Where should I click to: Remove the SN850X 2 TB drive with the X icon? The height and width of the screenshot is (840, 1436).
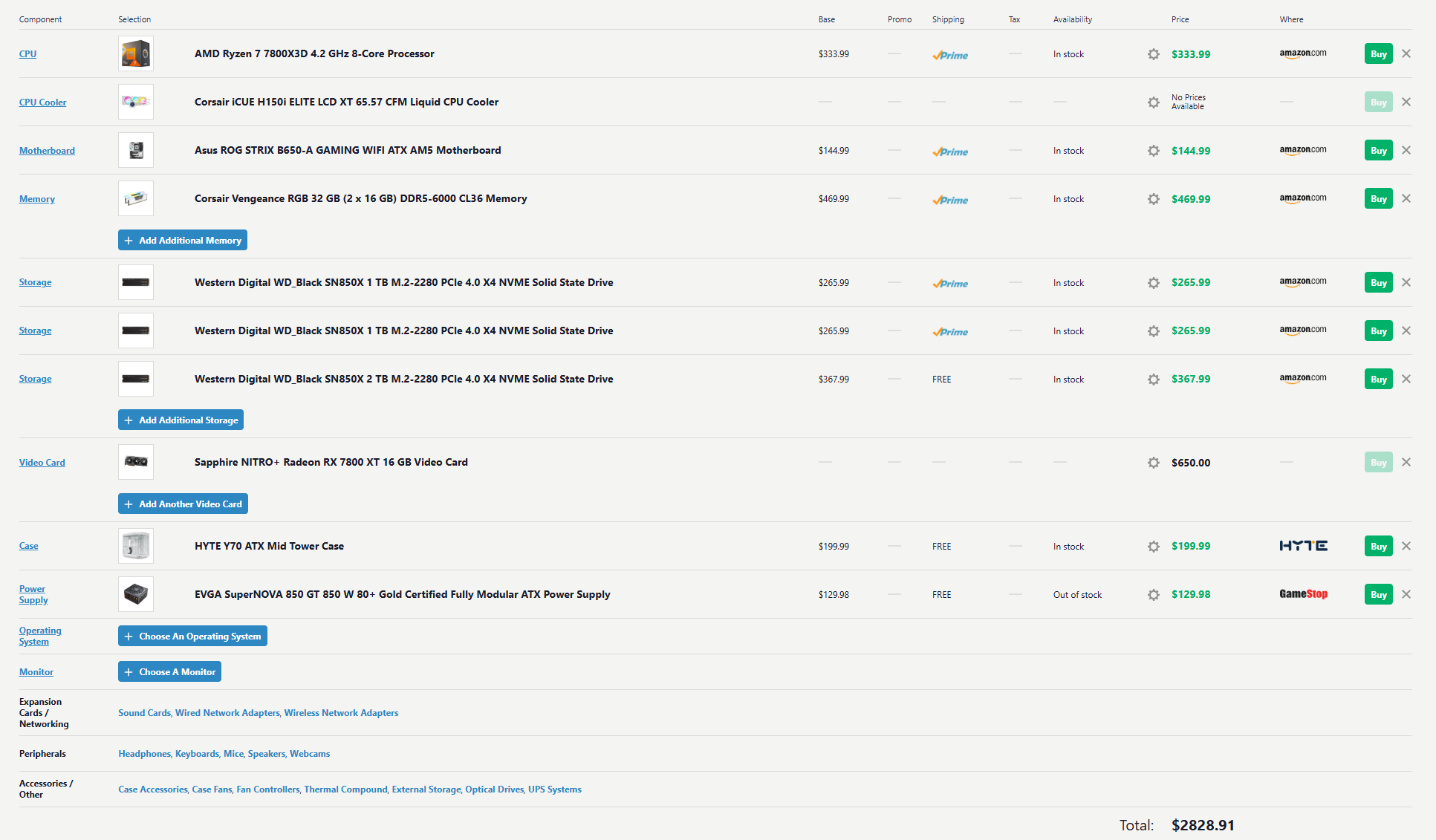click(1406, 379)
